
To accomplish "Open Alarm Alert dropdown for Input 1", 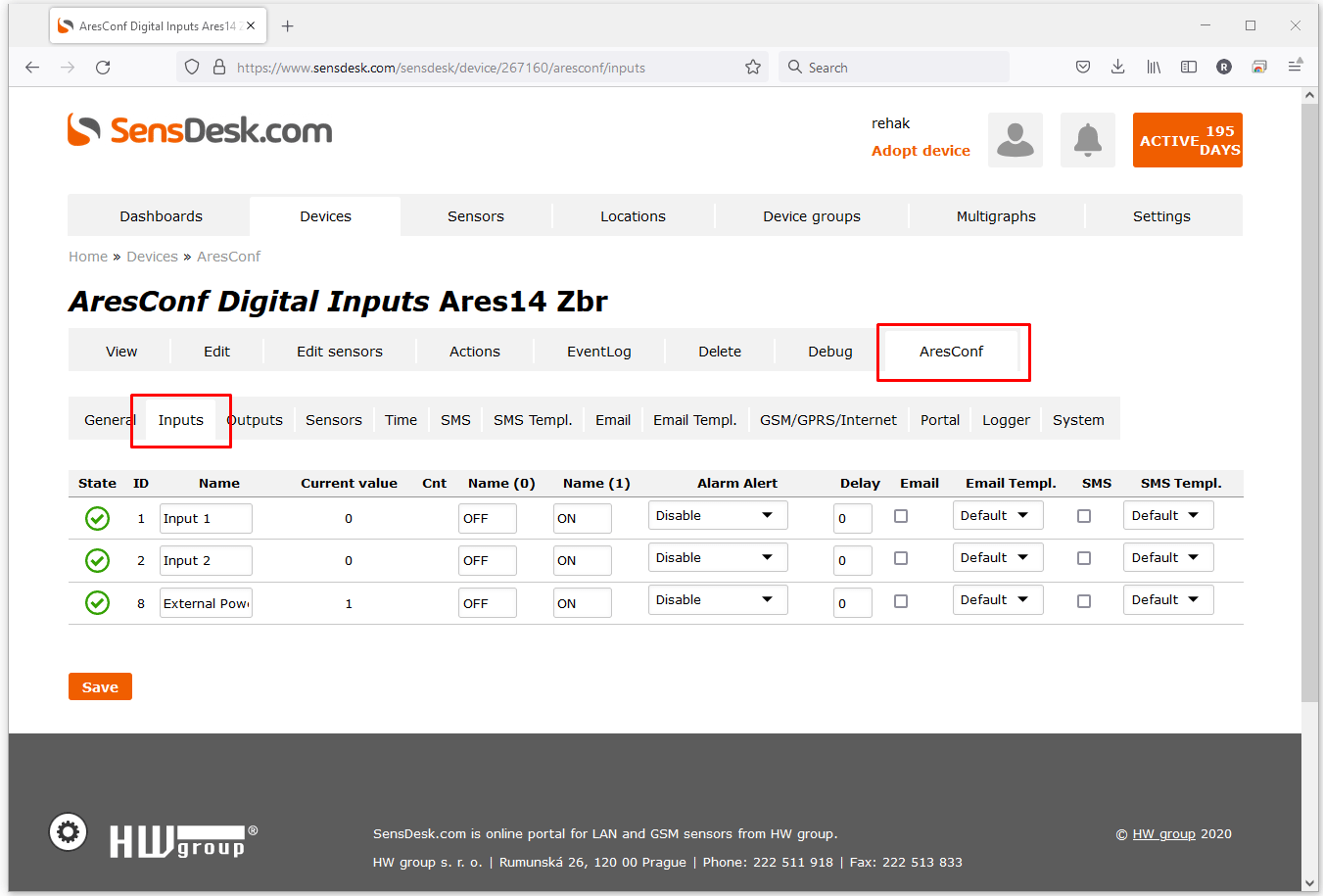I will point(718,515).
